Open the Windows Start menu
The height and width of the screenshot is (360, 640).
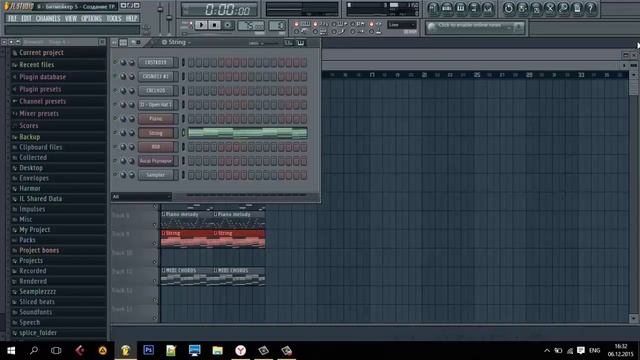coord(11,350)
